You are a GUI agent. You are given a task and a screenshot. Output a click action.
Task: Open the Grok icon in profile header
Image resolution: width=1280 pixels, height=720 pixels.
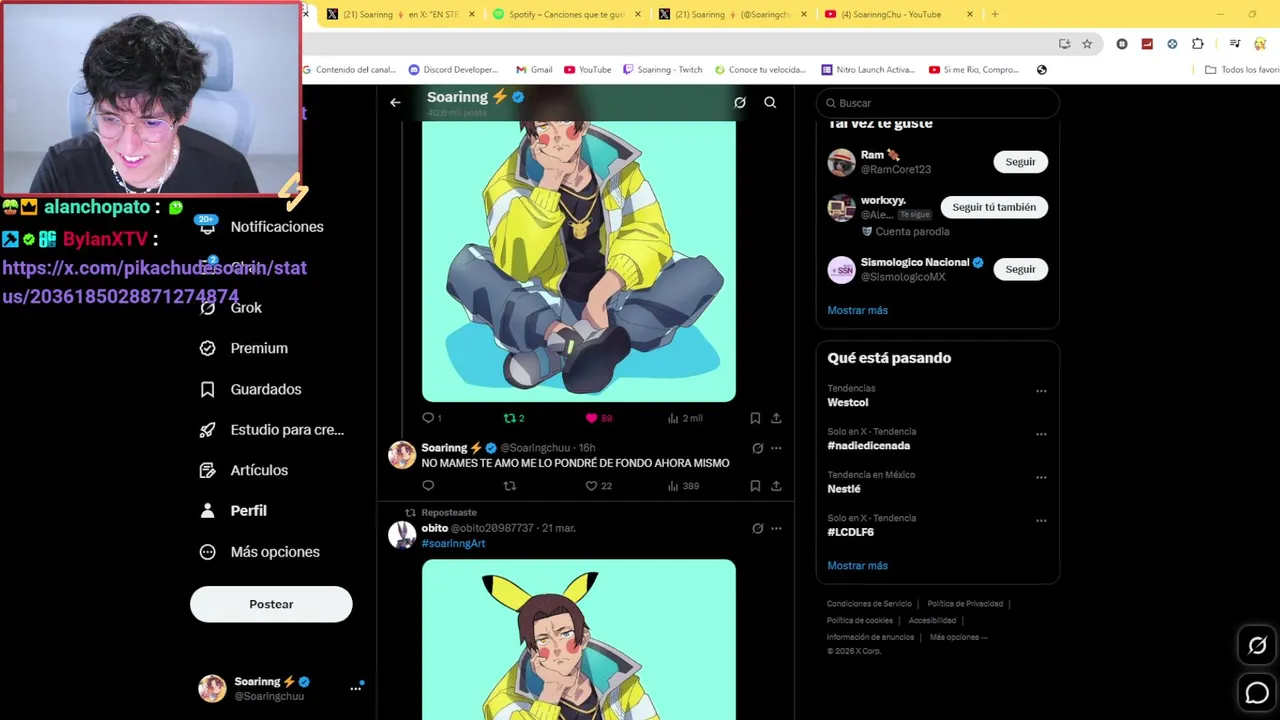pyautogui.click(x=740, y=102)
